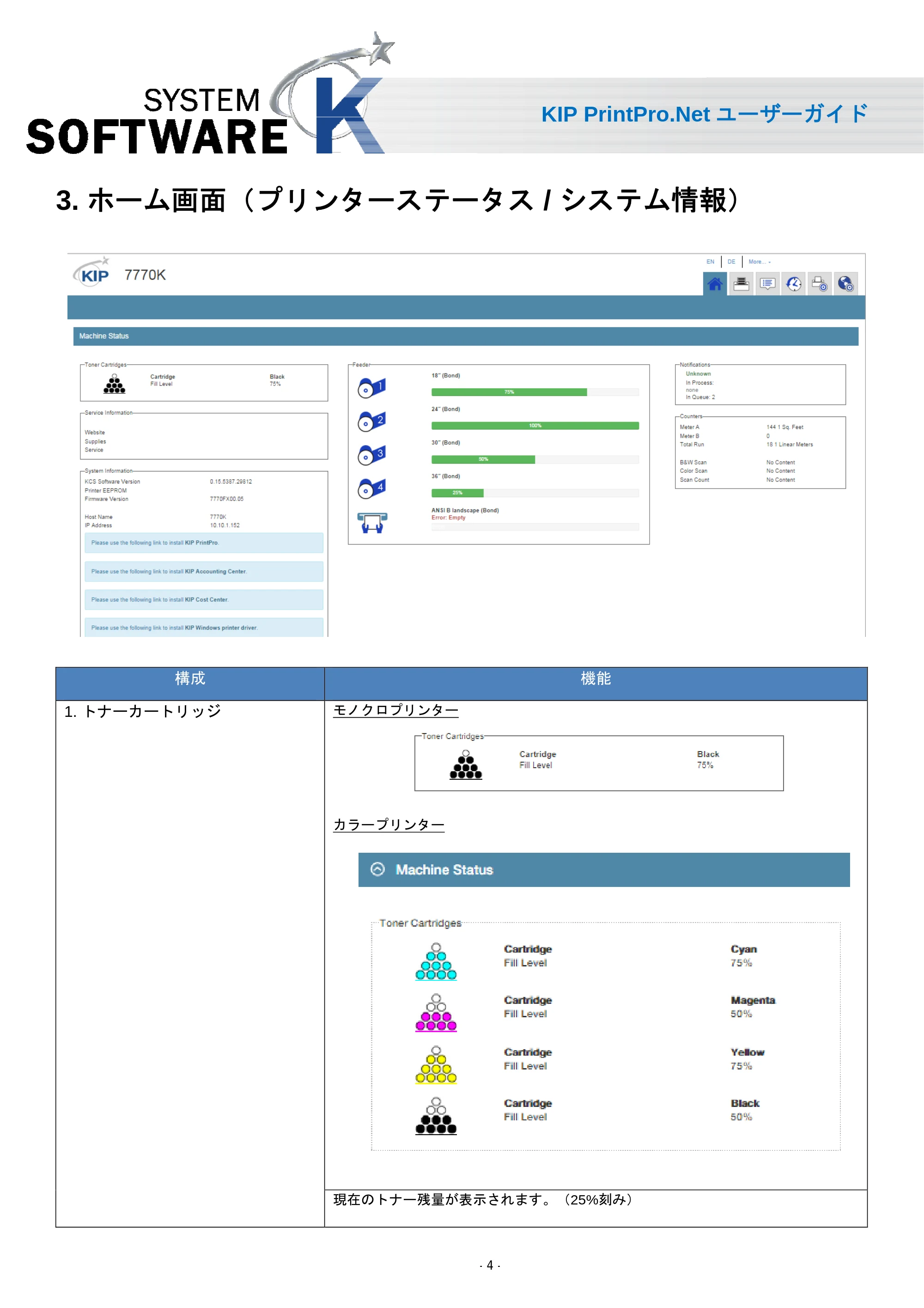Click the 75% bar for 18" Bond
924x1308 pixels.
coord(509,392)
